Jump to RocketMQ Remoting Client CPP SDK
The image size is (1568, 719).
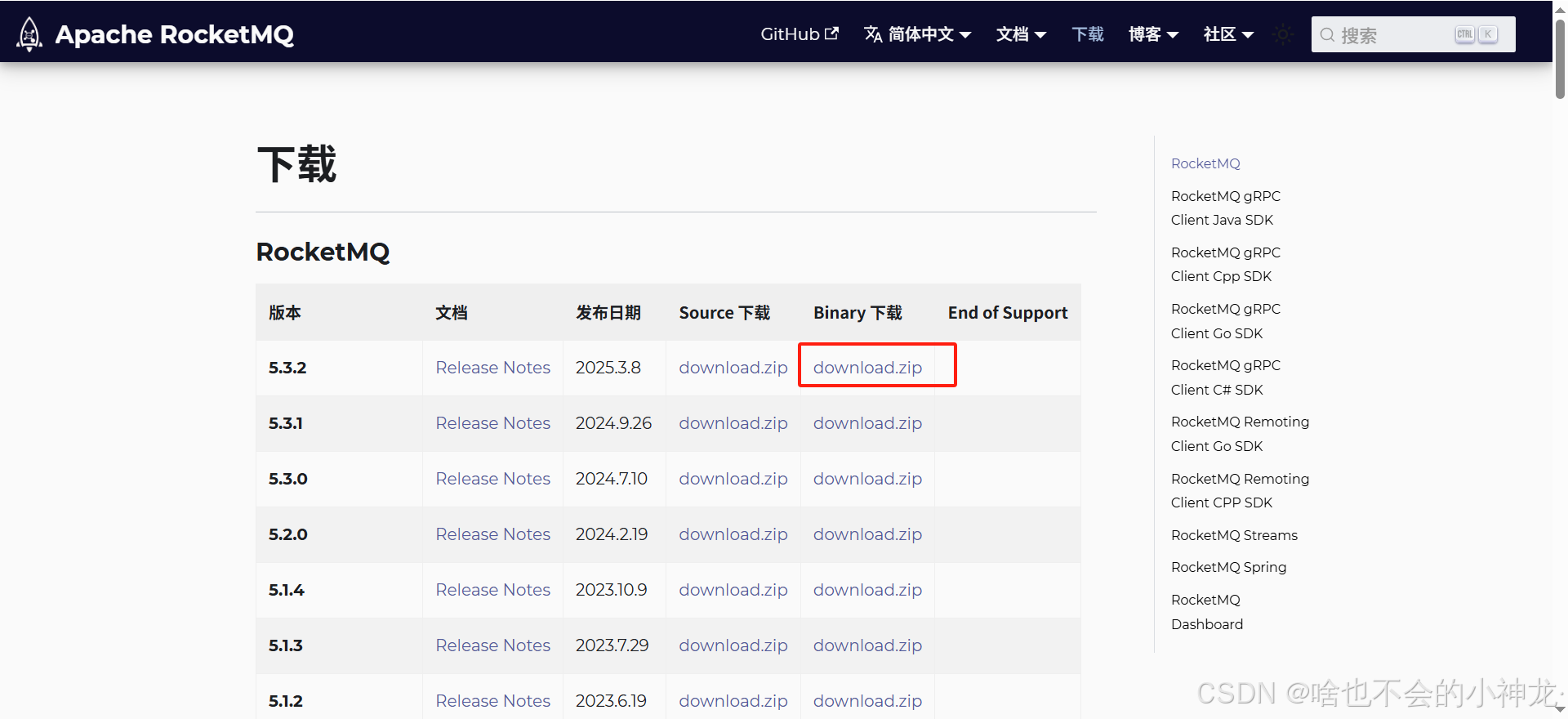point(1240,490)
